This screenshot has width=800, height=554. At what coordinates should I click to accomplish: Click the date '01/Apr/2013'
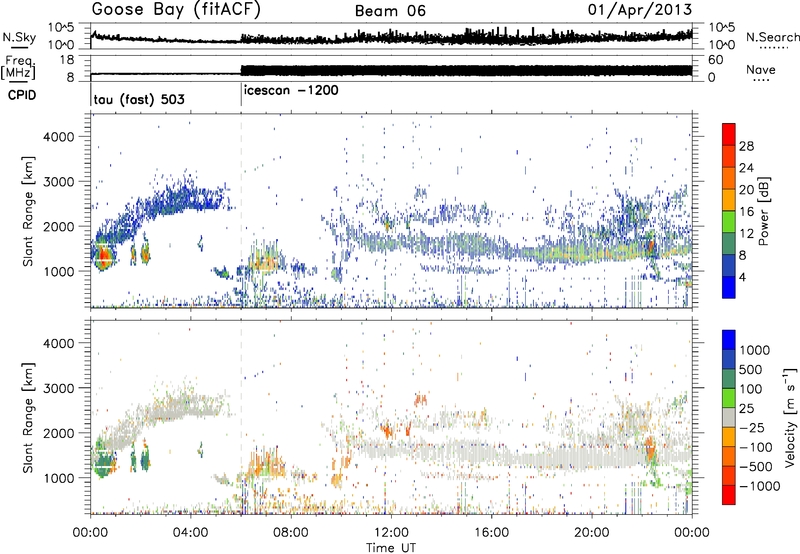point(640,10)
